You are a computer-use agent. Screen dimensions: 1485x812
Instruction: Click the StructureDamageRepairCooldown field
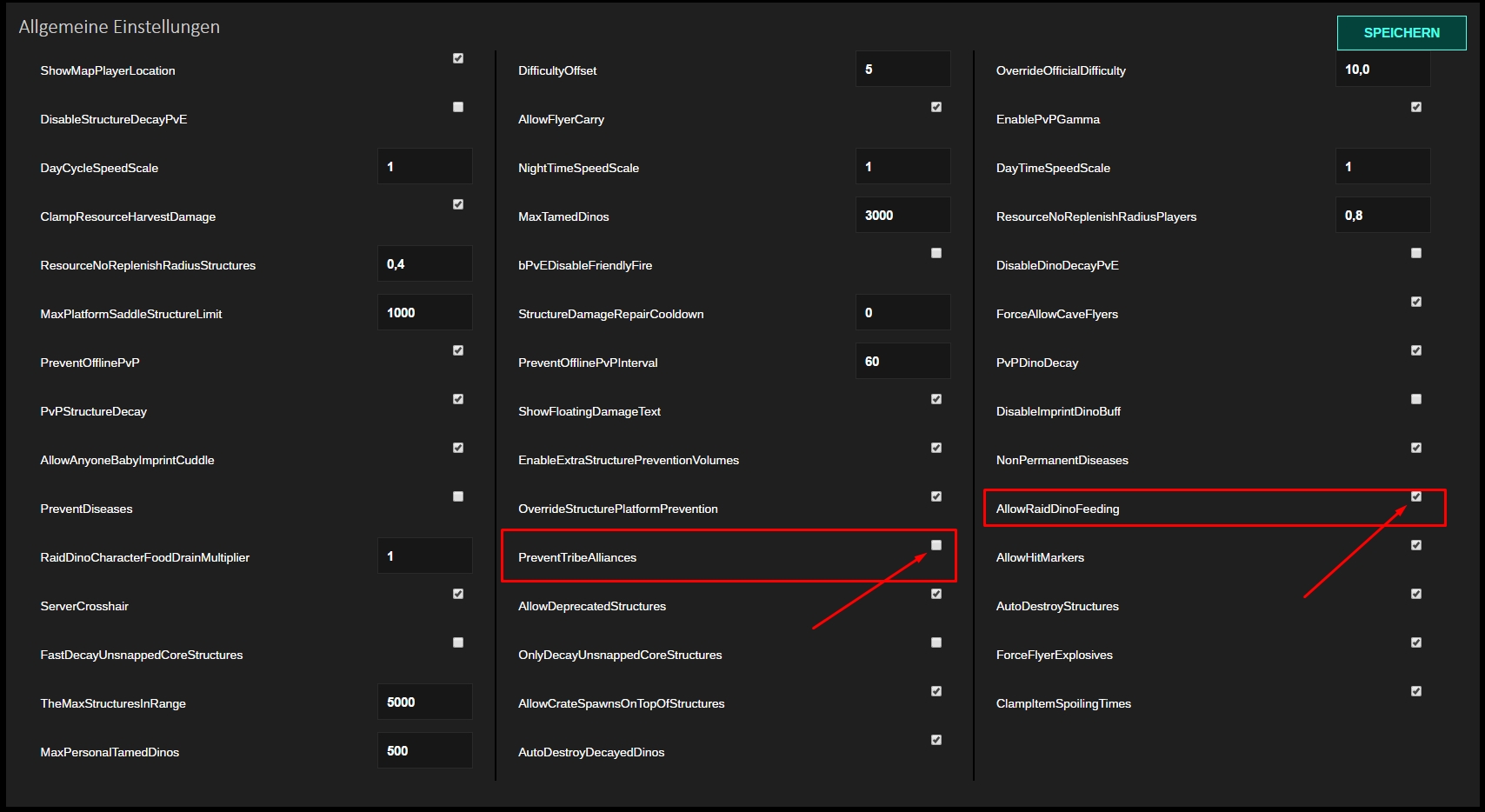[903, 312]
